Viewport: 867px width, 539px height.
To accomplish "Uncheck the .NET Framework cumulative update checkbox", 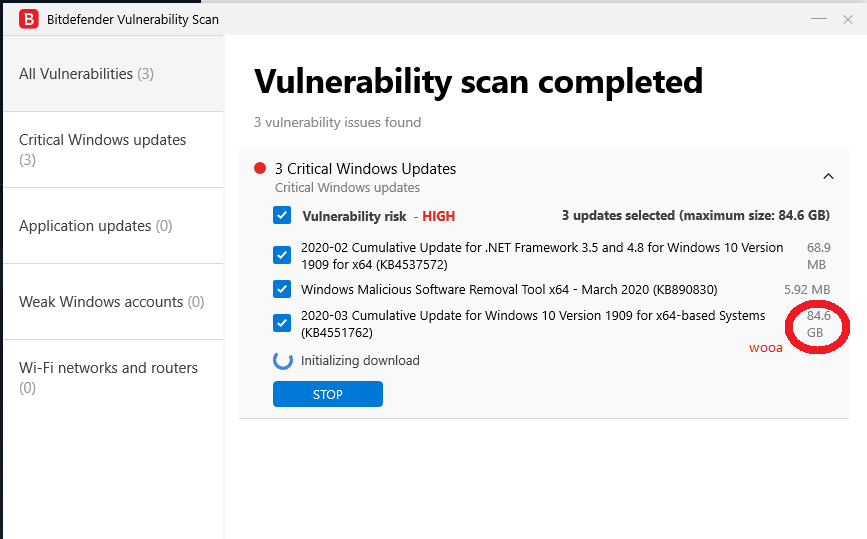I will [x=282, y=255].
